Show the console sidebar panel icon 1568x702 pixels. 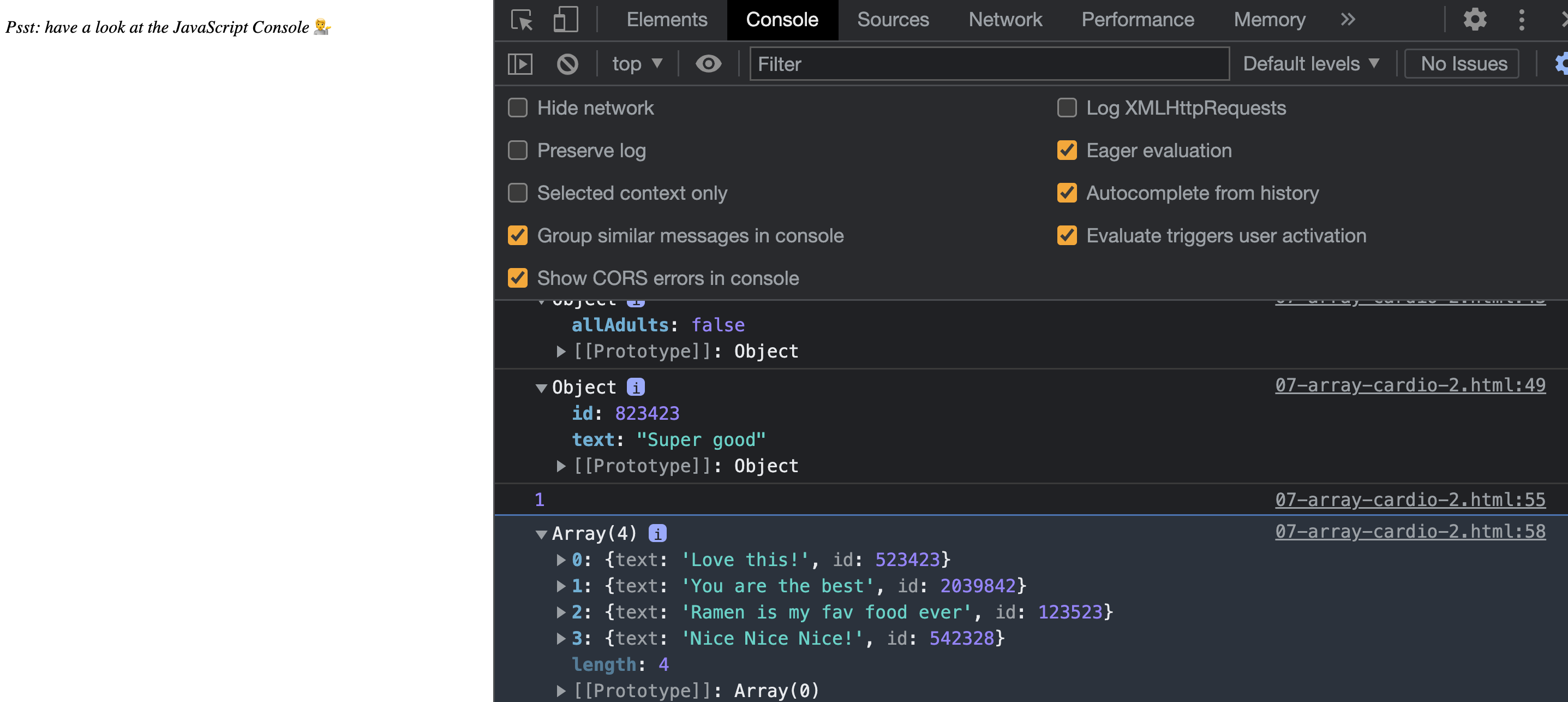[520, 64]
